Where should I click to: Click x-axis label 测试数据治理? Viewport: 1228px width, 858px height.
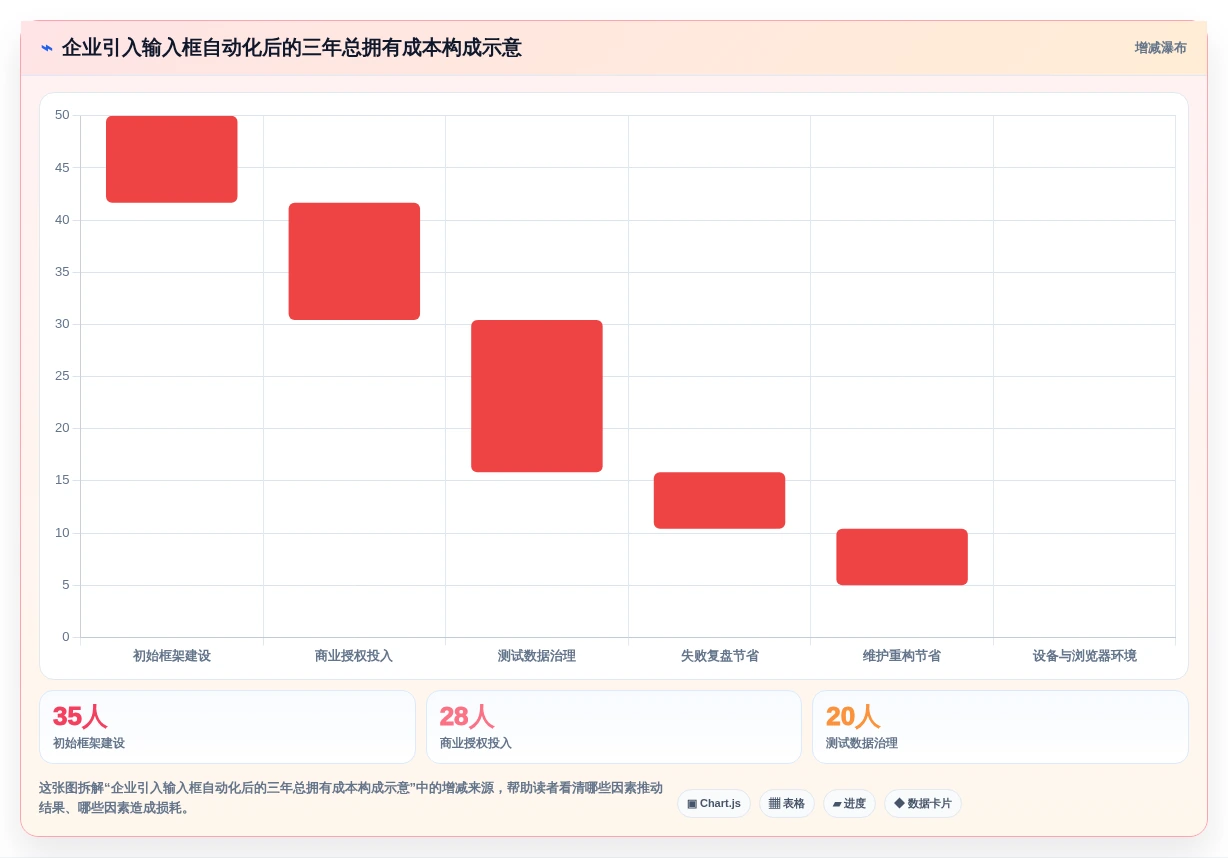pos(537,656)
